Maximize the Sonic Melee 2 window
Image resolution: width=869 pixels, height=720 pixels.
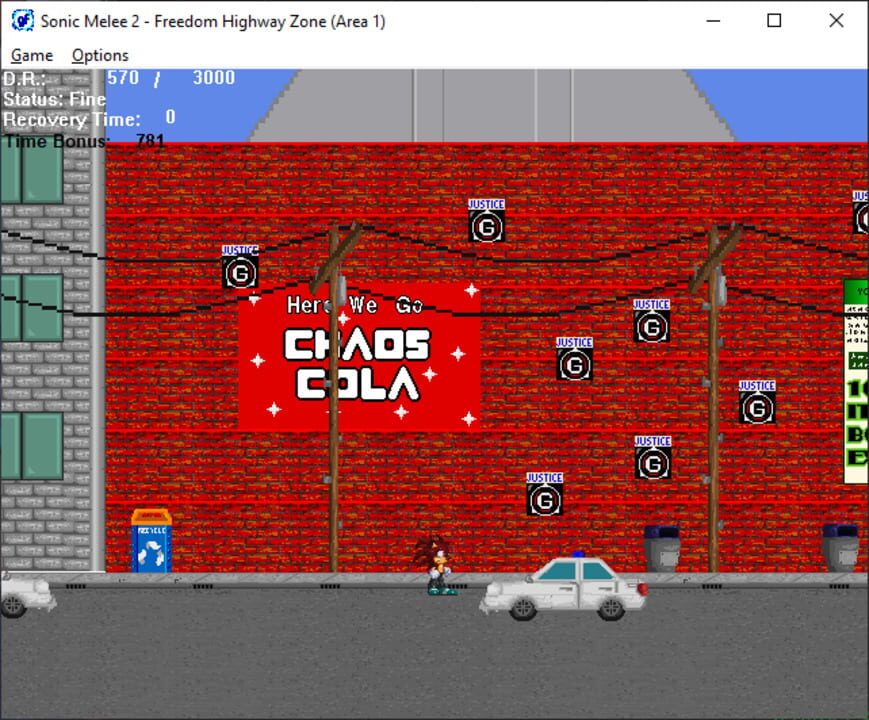pos(774,20)
